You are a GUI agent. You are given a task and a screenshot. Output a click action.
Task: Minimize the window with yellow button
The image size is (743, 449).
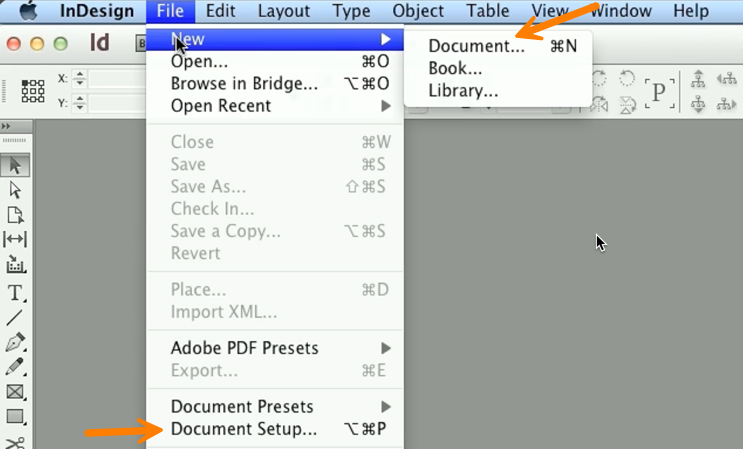37,44
